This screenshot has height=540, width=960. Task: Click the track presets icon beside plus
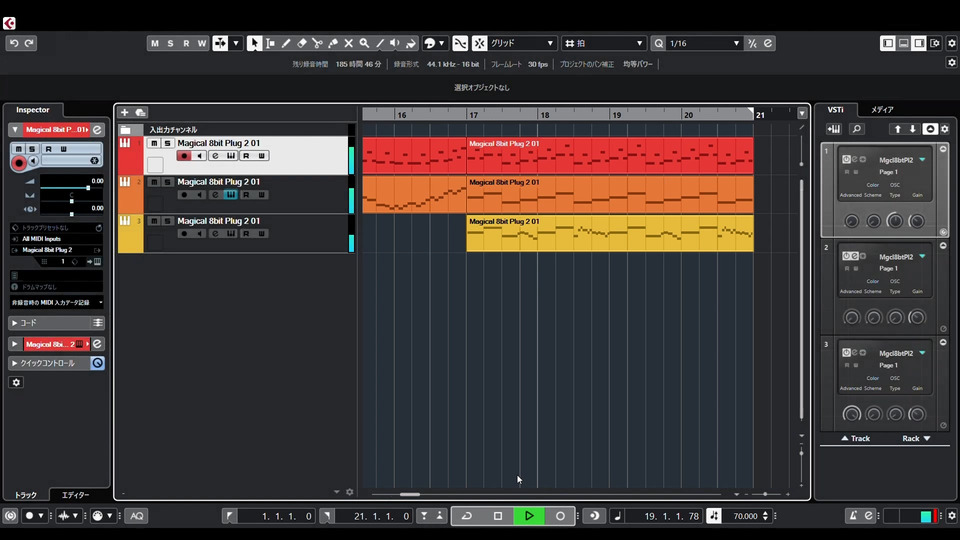tap(140, 112)
